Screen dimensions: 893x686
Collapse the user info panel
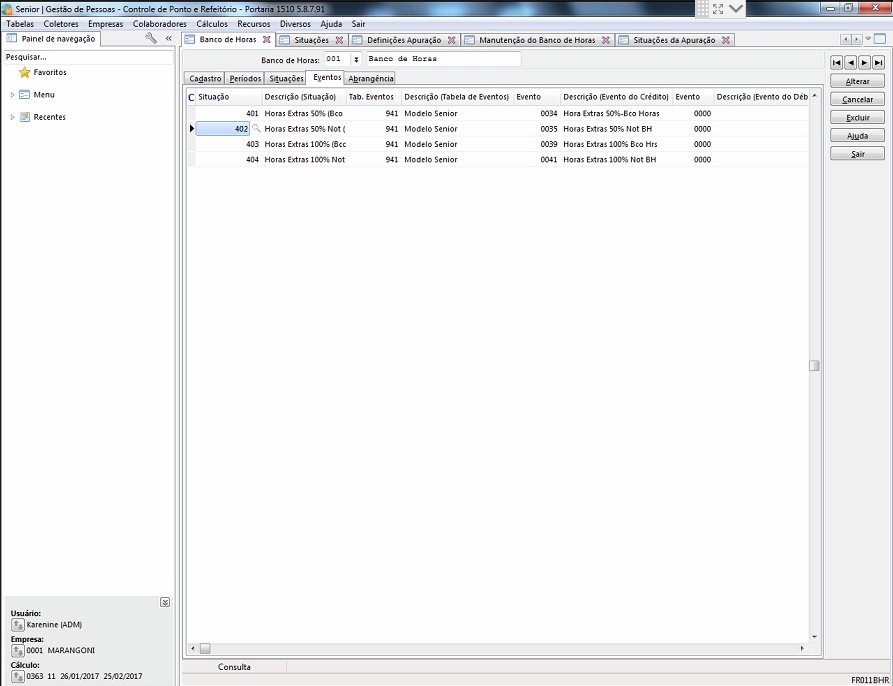[x=165, y=602]
